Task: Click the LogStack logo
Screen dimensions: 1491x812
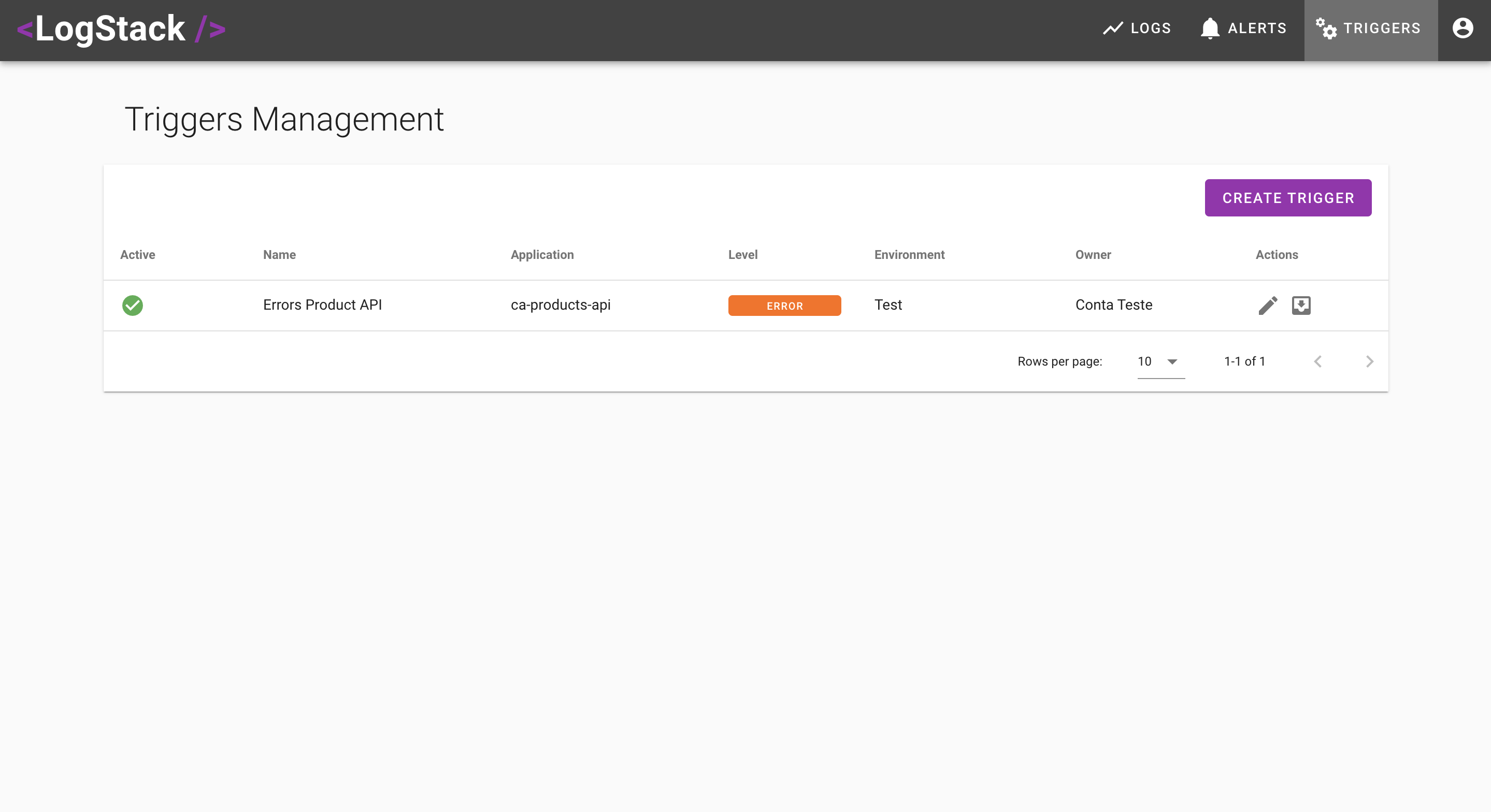Action: (x=122, y=29)
